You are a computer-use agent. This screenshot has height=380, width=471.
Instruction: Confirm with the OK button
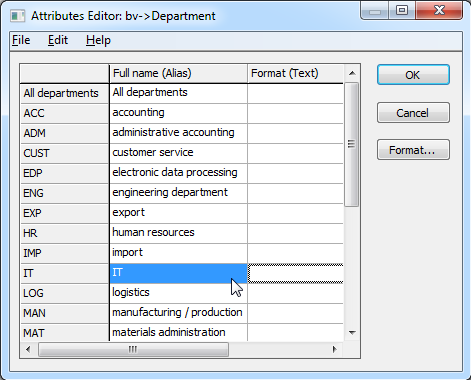click(413, 75)
